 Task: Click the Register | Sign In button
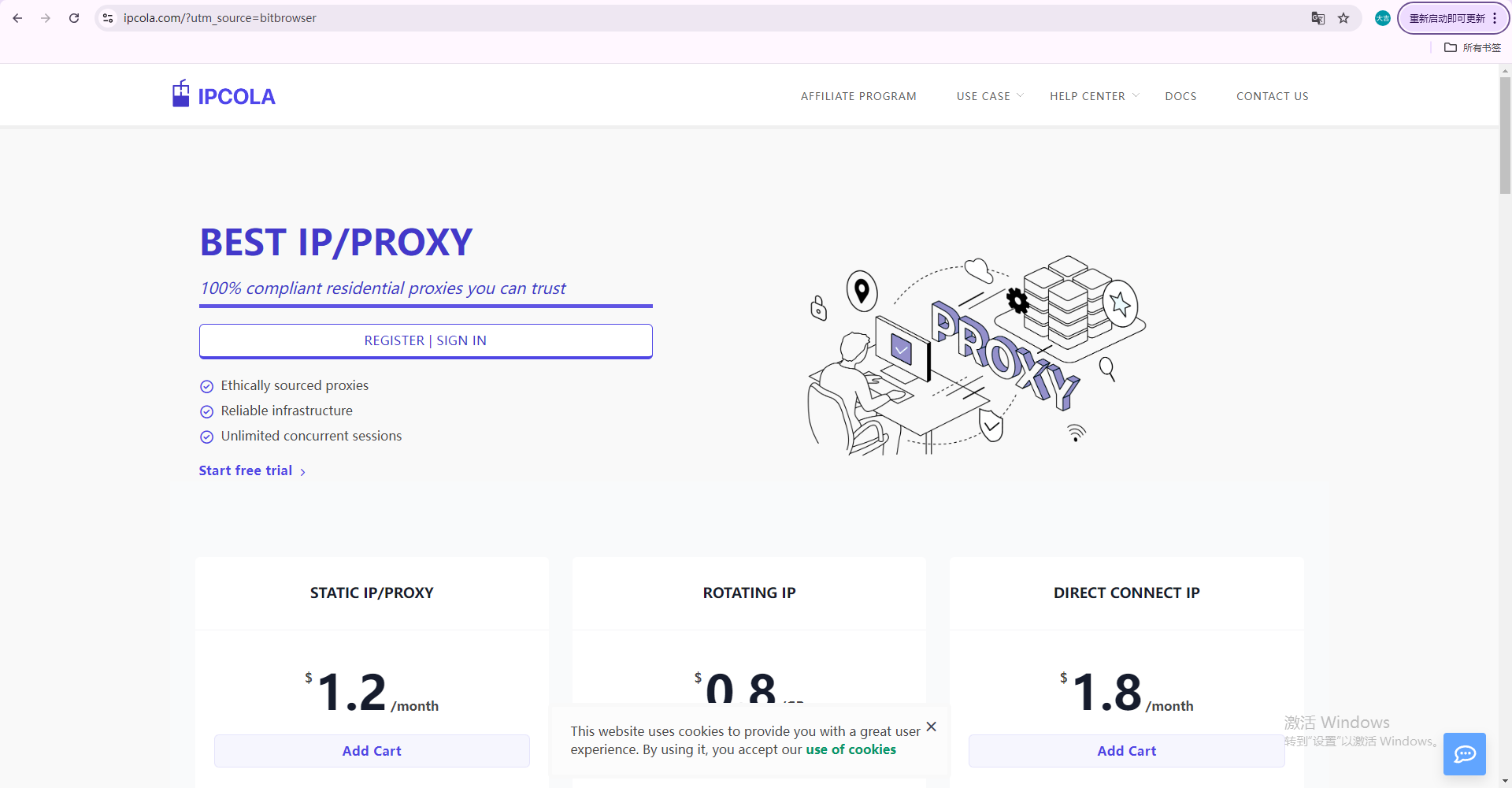[x=425, y=340]
